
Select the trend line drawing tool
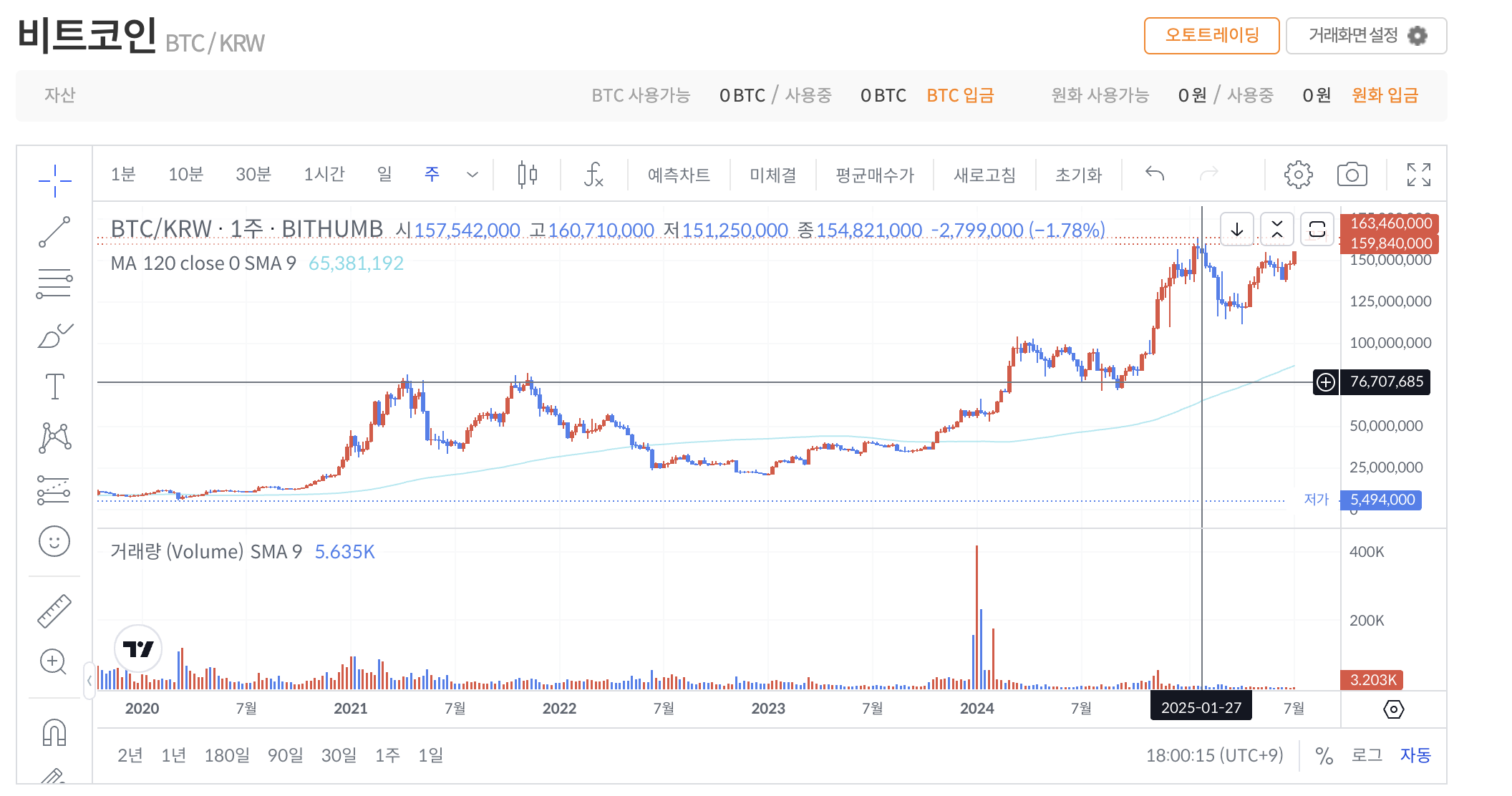click(54, 232)
